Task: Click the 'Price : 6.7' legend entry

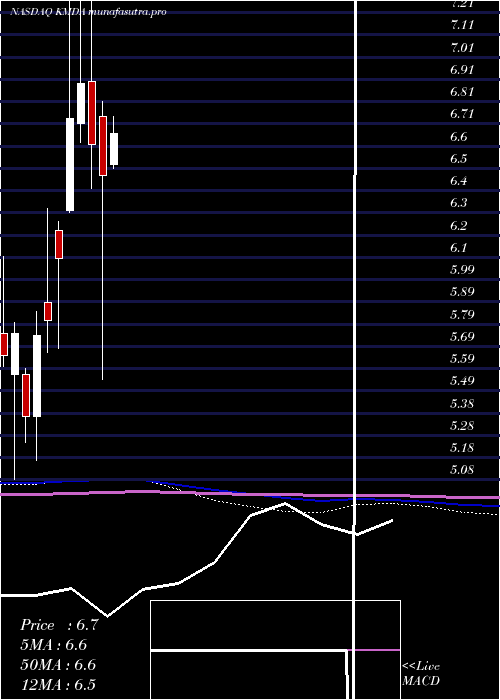Action: tap(59, 625)
